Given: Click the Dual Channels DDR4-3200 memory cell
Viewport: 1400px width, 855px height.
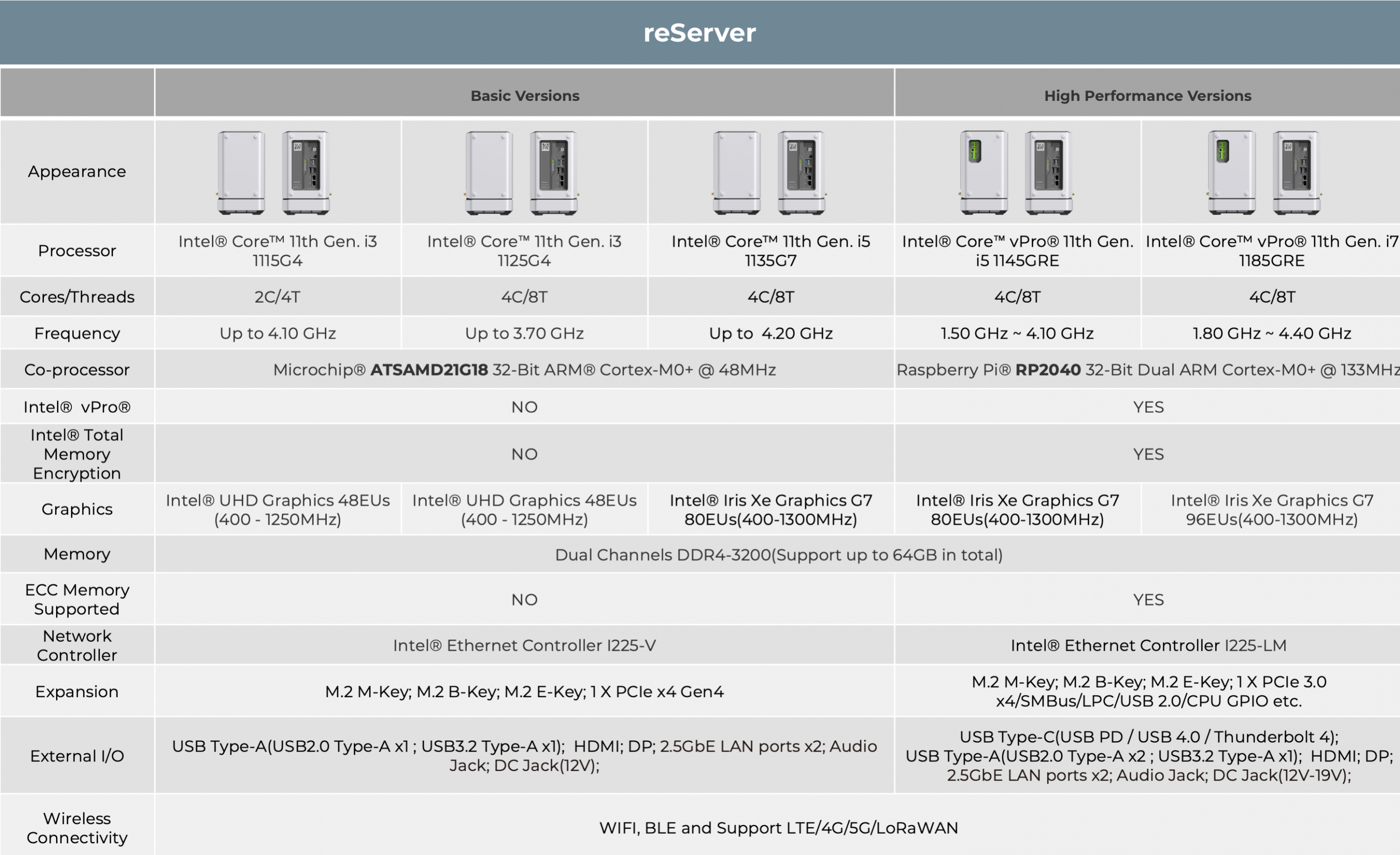Looking at the screenshot, I should [x=778, y=555].
